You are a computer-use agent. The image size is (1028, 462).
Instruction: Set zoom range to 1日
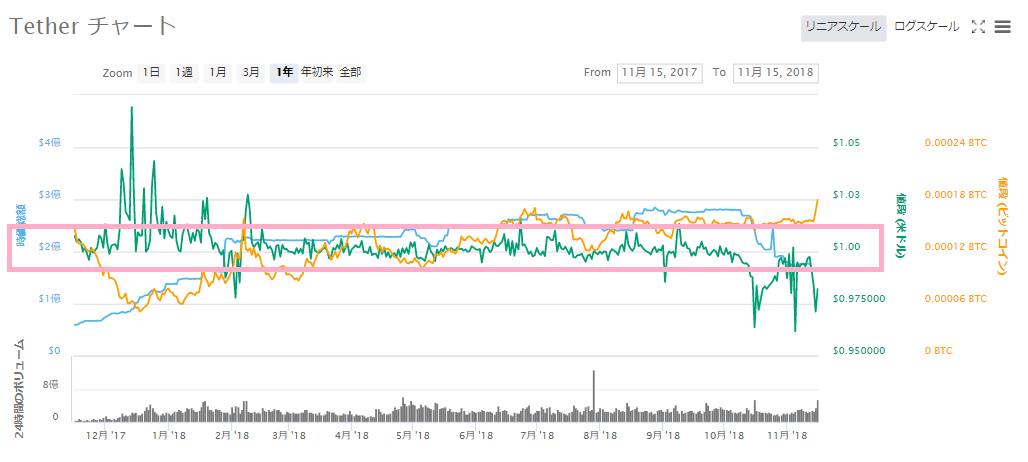[151, 72]
